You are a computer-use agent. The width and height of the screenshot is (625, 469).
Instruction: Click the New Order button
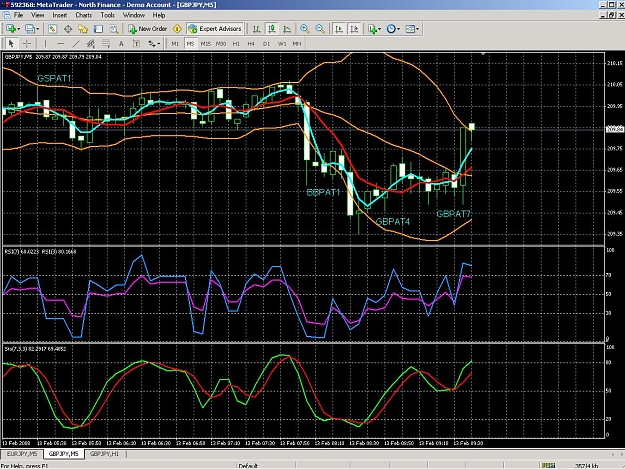point(147,29)
